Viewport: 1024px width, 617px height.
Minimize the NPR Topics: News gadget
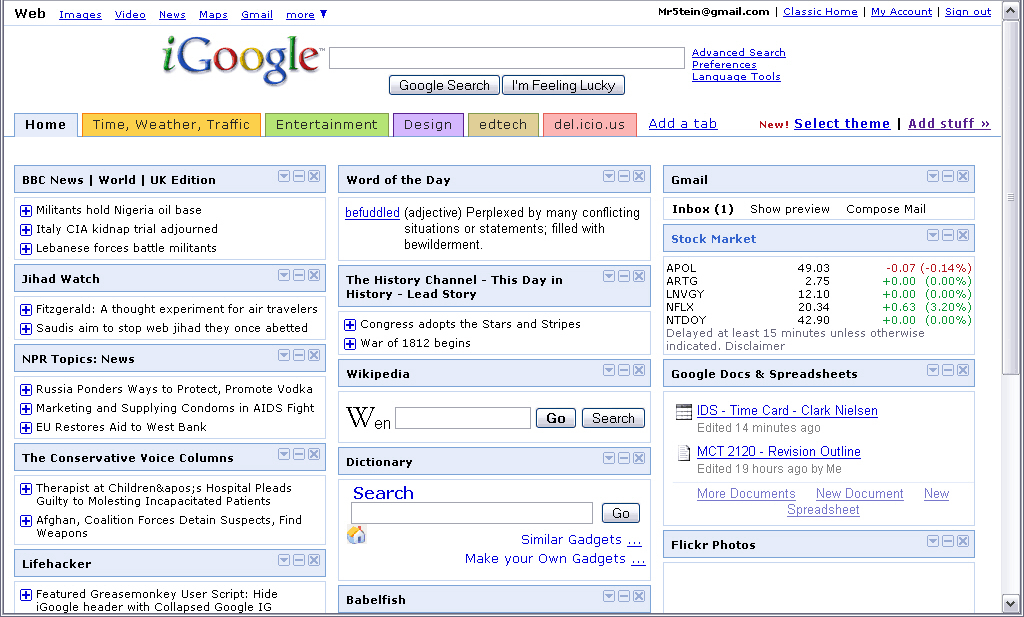click(299, 355)
